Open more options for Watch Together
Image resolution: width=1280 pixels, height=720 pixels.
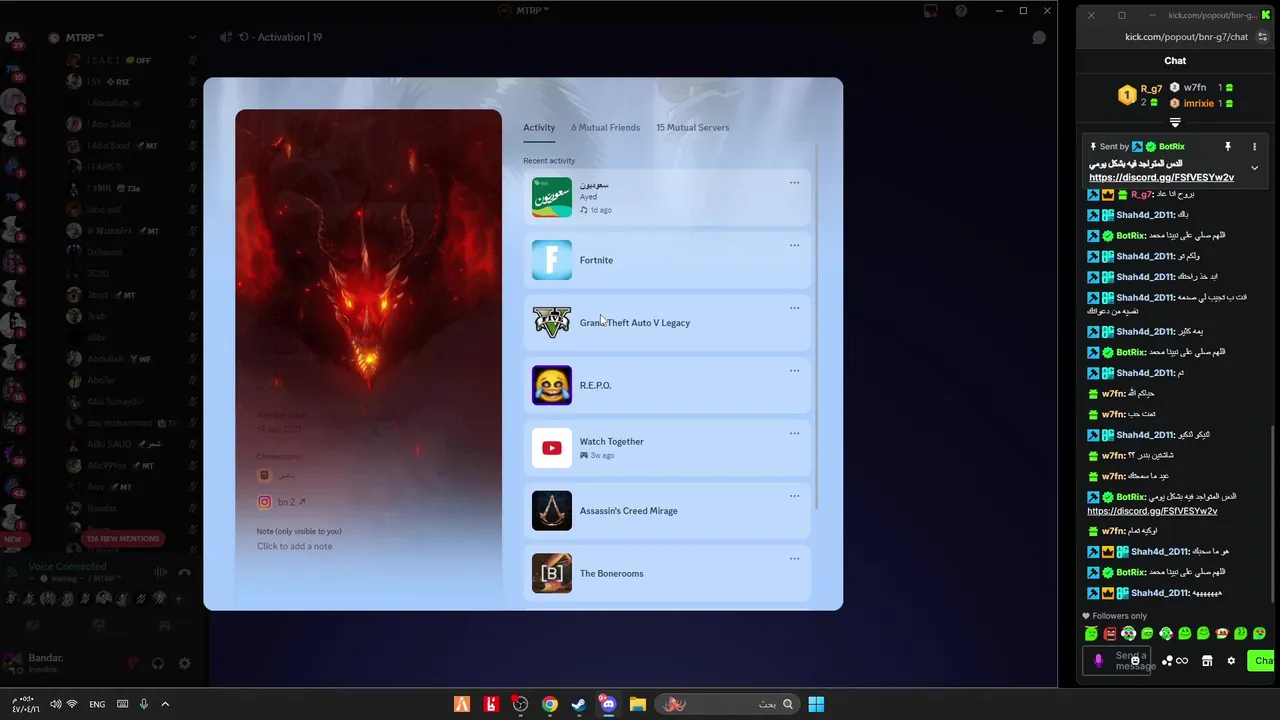(794, 433)
